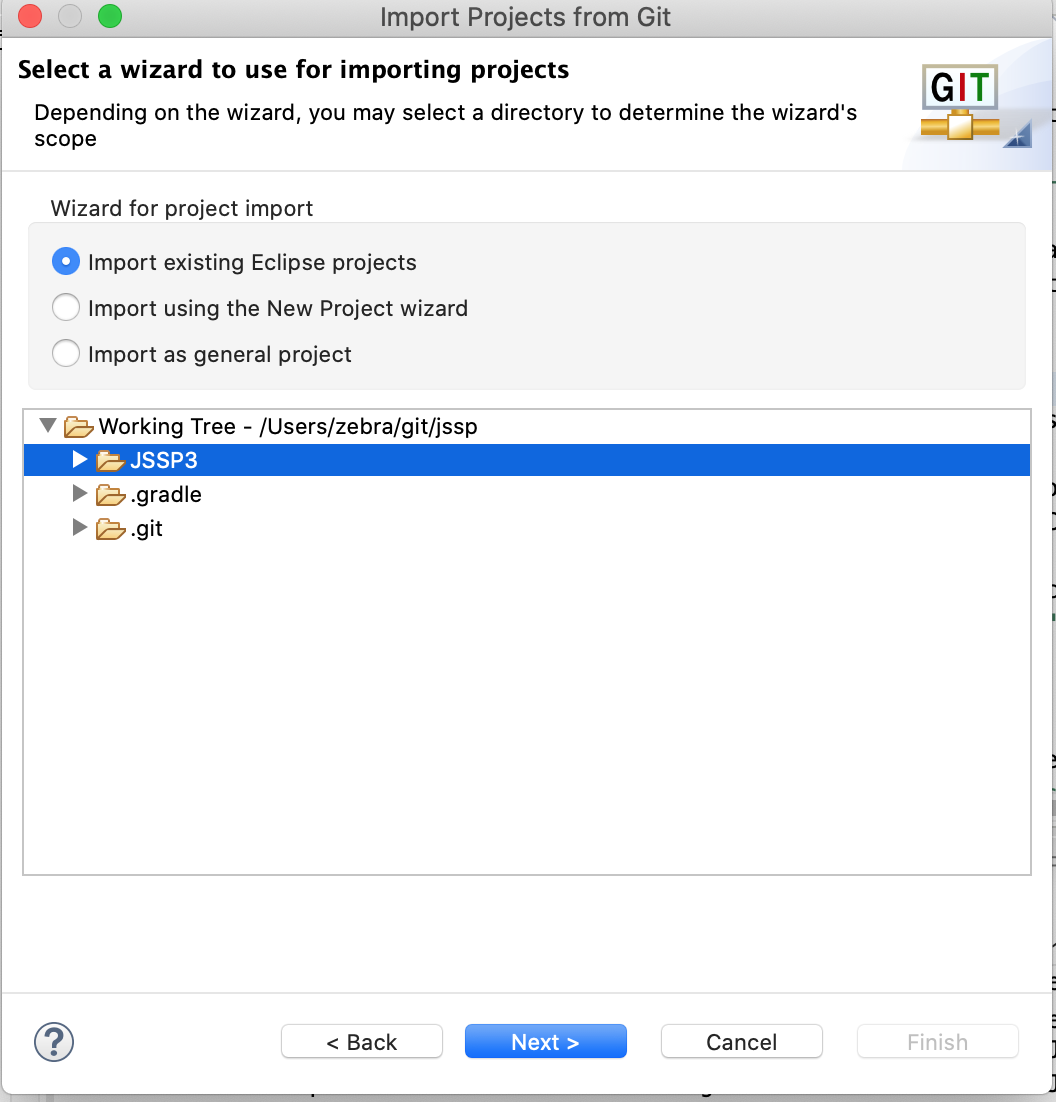Image resolution: width=1056 pixels, height=1102 pixels.
Task: Click the .gradle folder icon
Action: [x=110, y=495]
